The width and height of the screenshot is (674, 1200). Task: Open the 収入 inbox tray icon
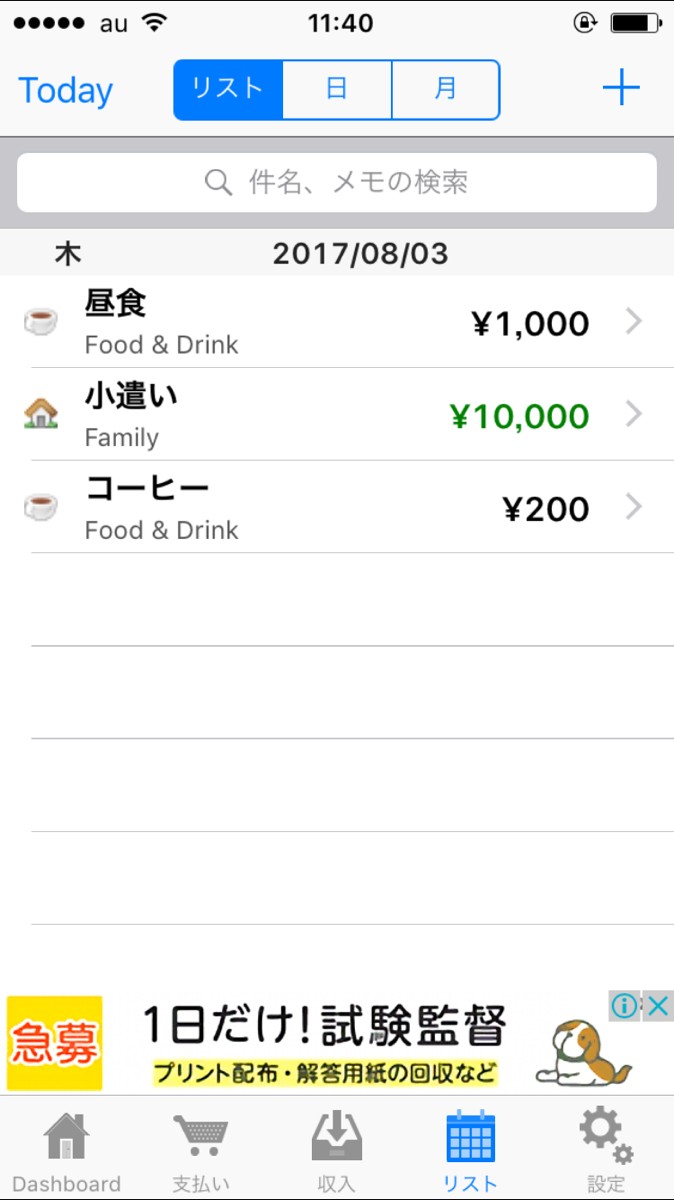tap(336, 1138)
